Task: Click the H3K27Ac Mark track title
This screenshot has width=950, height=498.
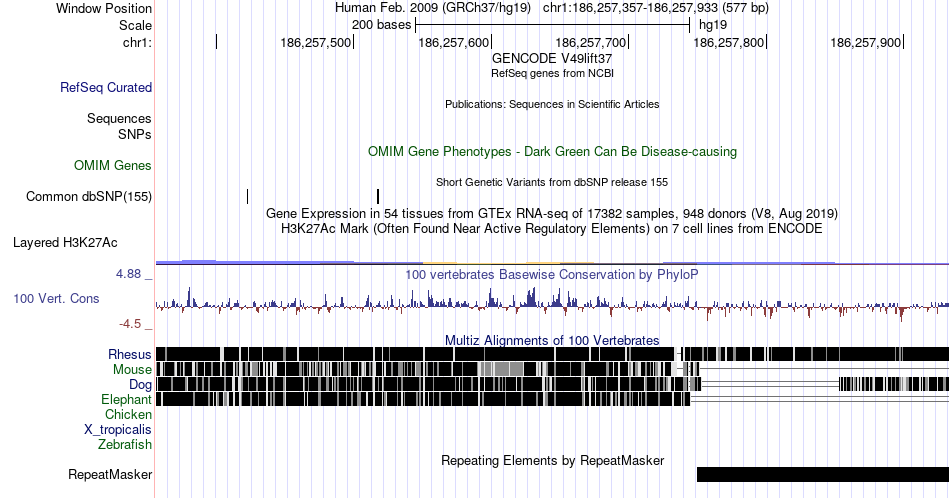Action: click(x=552, y=228)
